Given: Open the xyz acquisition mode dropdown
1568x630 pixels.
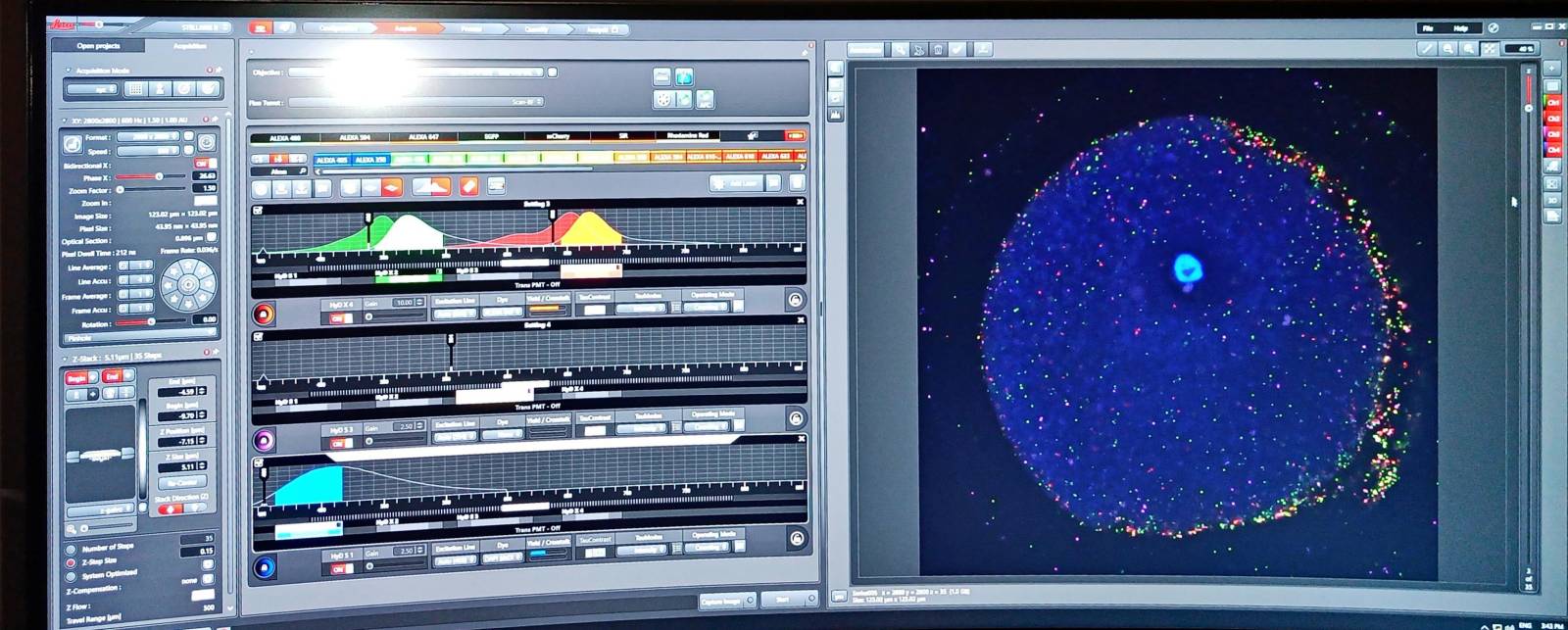Looking at the screenshot, I should [92, 89].
